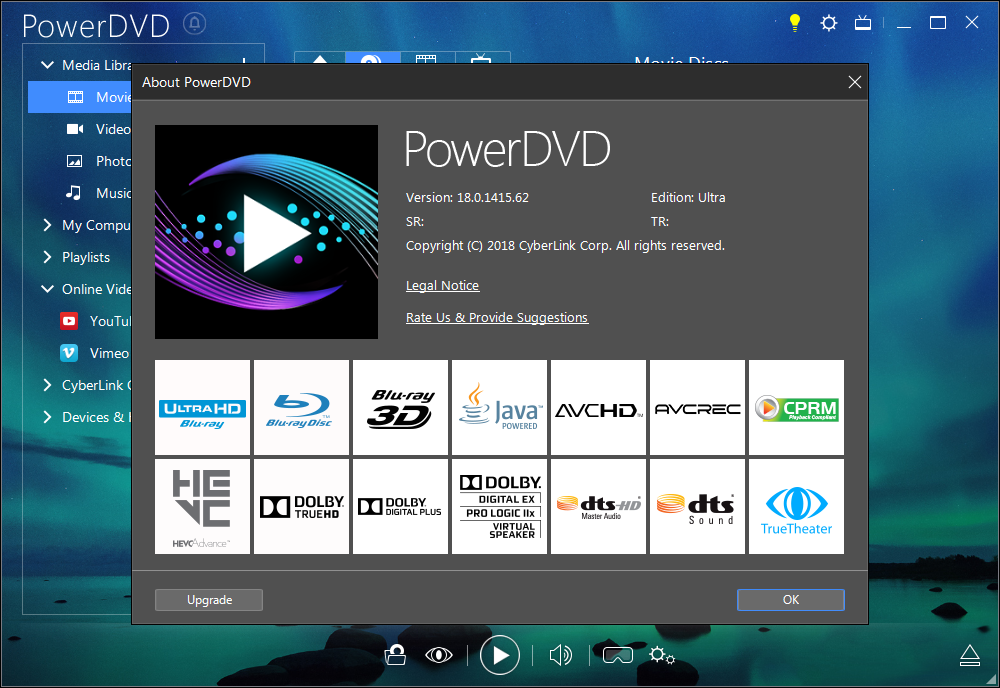
Task: Click the lightbulb tips icon
Action: point(795,23)
